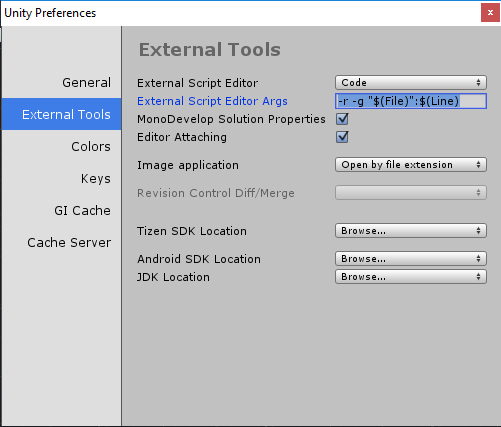Click the Editor Attaching label
The image size is (501, 427).
pos(182,137)
